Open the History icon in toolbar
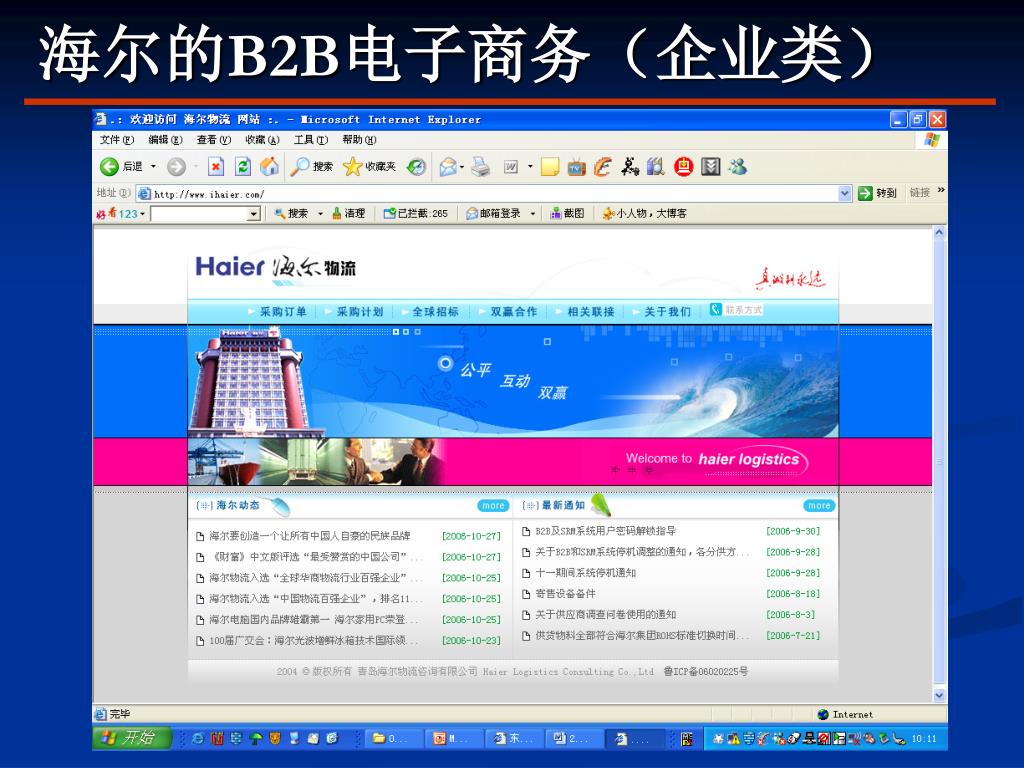Image resolution: width=1024 pixels, height=768 pixels. [416, 167]
